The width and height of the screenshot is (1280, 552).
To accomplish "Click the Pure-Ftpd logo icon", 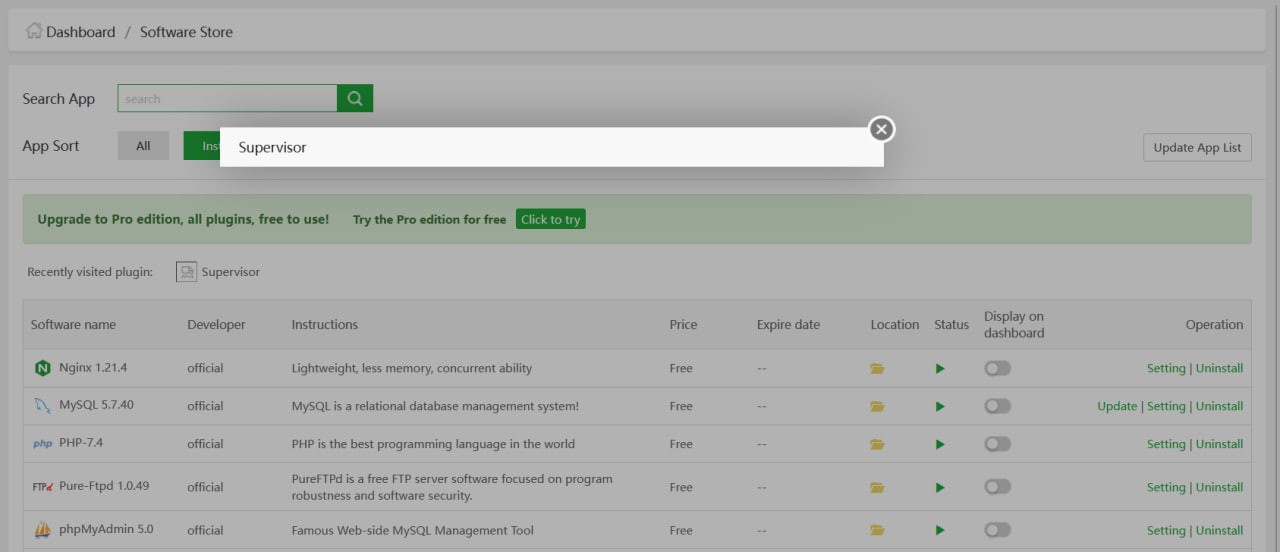I will click(x=42, y=487).
